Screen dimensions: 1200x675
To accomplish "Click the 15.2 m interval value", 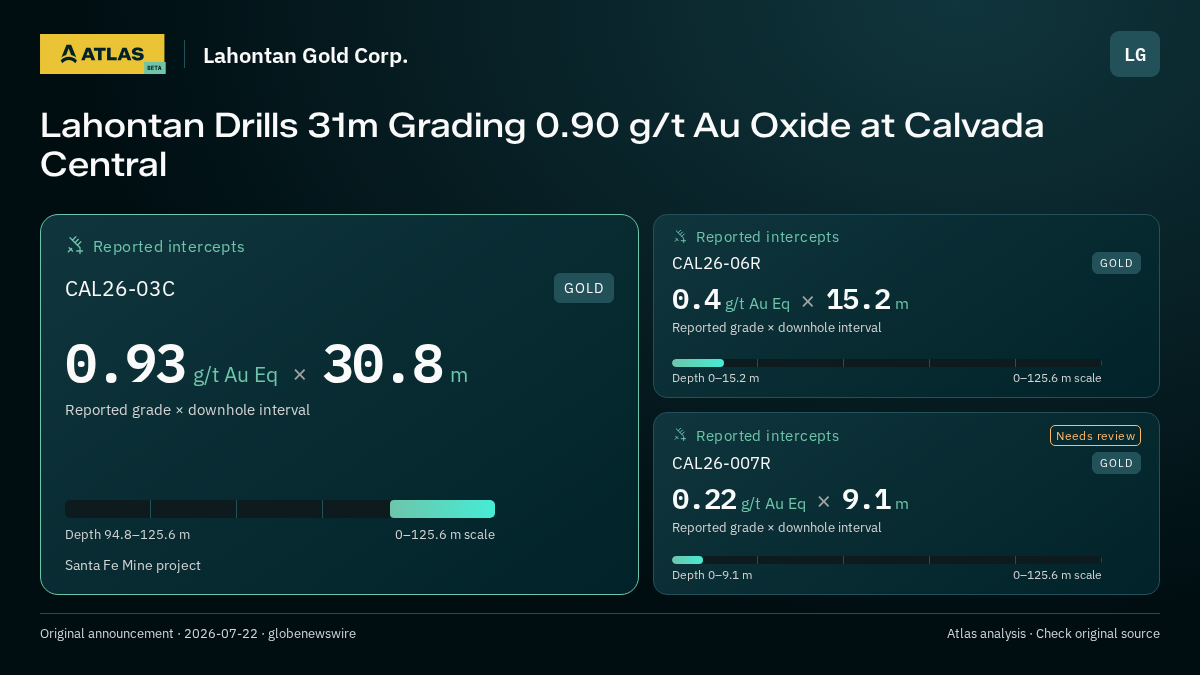I will (858, 300).
